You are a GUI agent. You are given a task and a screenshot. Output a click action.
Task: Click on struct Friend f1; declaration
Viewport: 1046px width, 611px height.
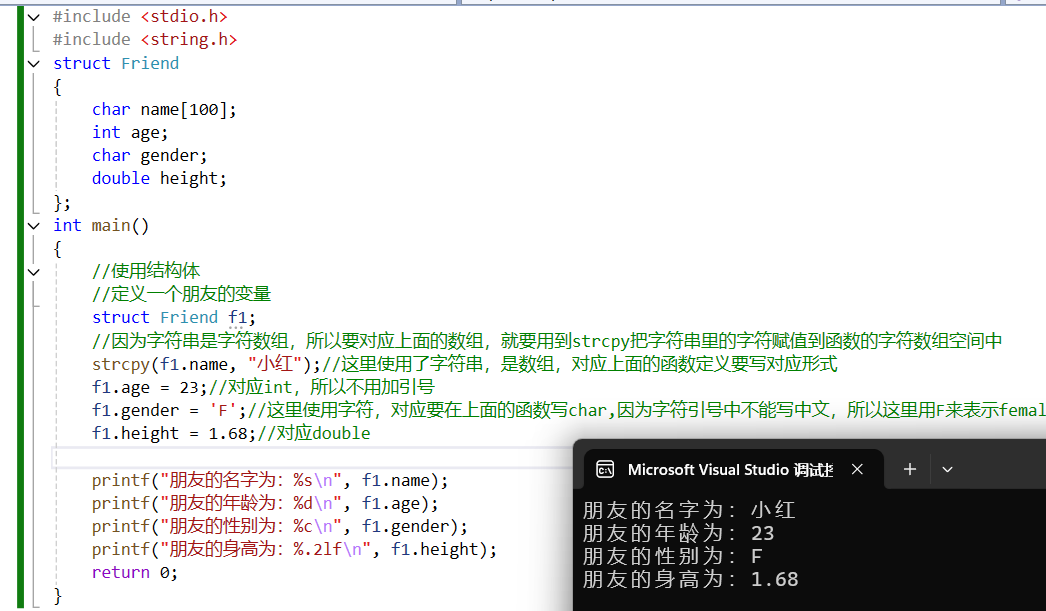[x=173, y=318]
